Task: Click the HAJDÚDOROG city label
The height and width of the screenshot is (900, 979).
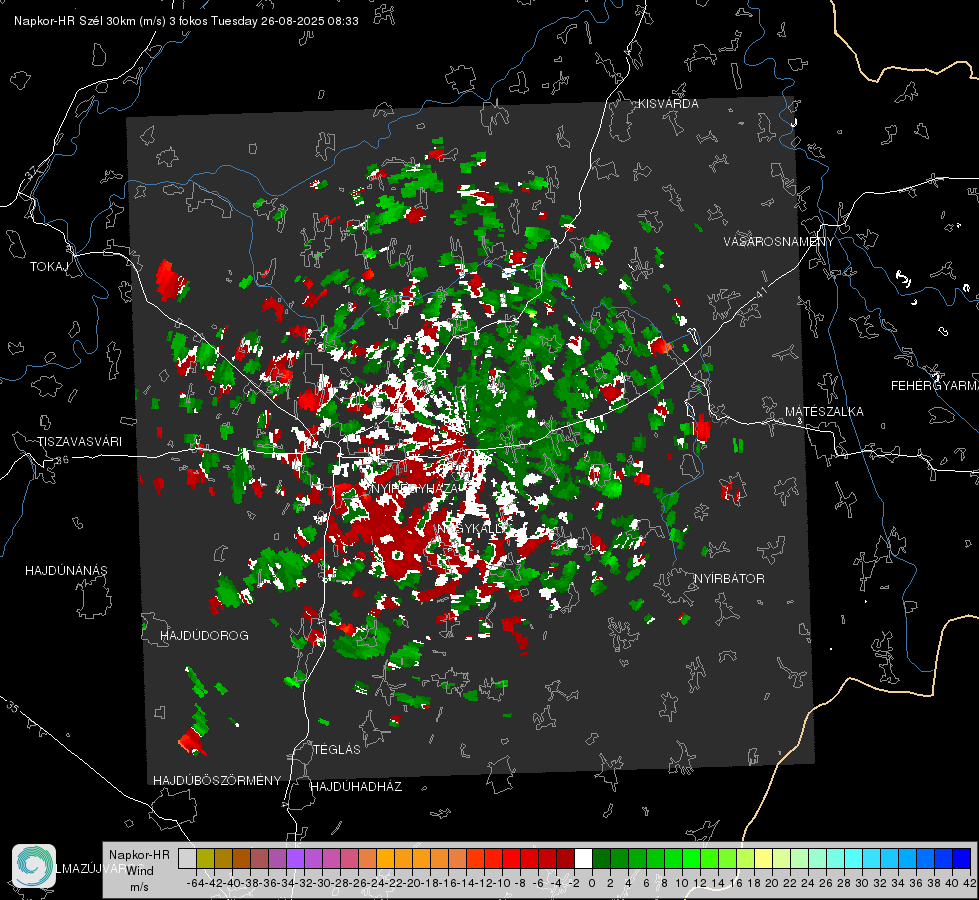Action: [x=204, y=636]
